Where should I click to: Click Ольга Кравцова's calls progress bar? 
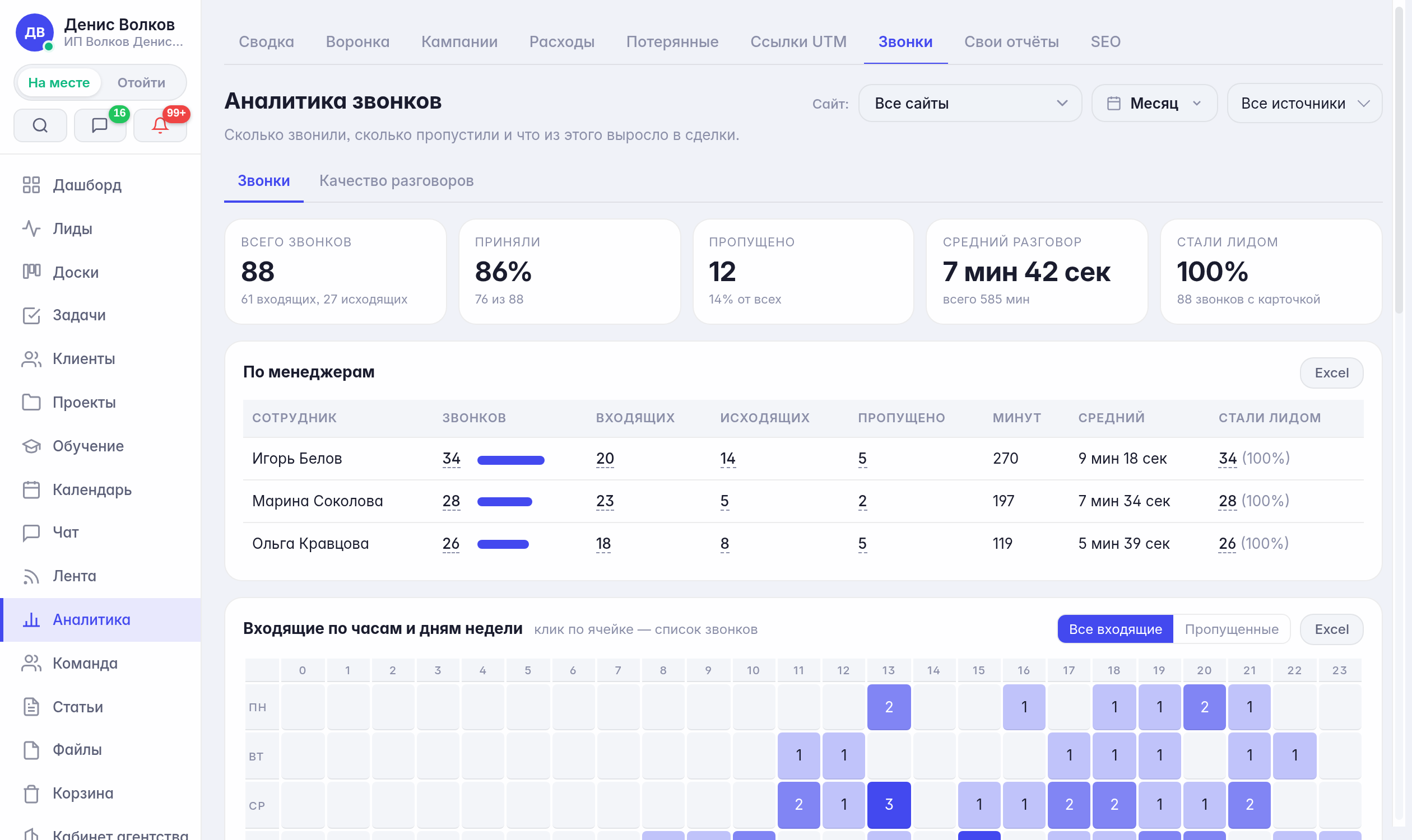[503, 544]
